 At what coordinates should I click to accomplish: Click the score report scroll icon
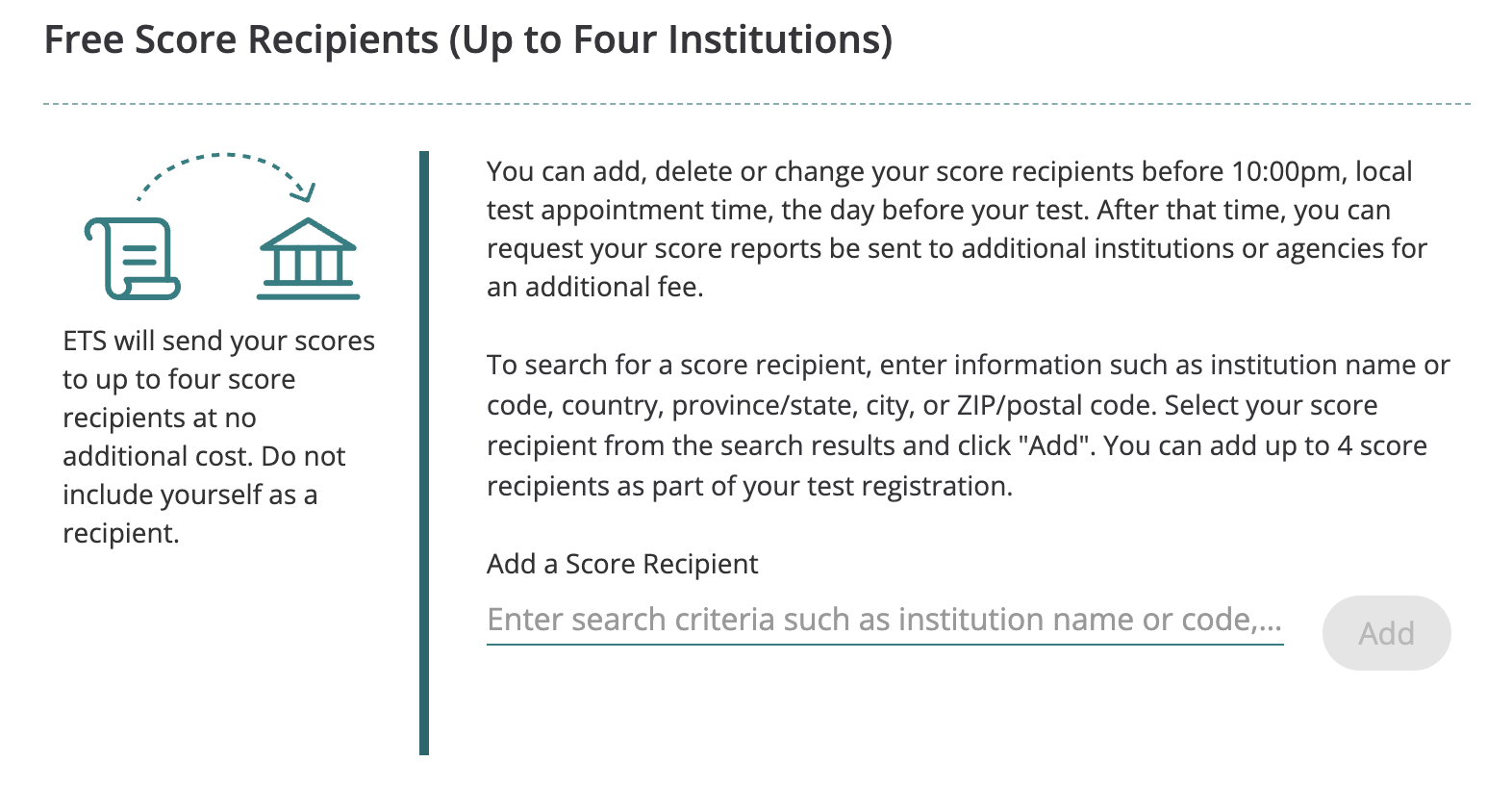click(133, 258)
